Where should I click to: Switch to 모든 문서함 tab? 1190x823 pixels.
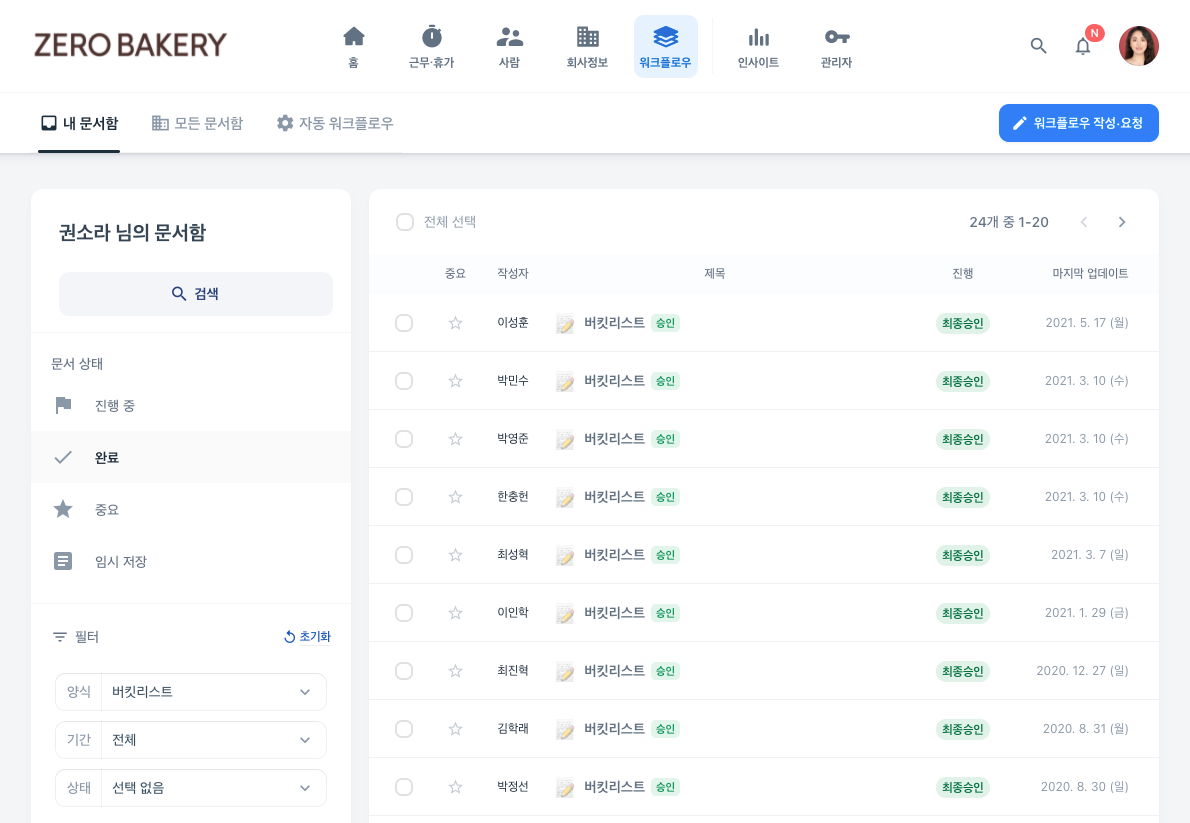coord(197,123)
